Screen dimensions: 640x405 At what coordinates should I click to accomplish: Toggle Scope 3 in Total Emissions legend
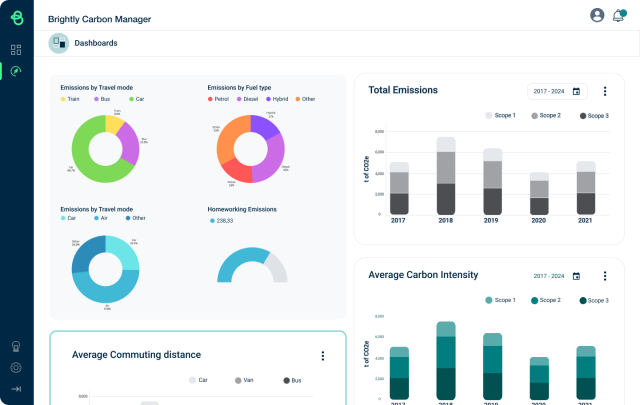tap(594, 116)
